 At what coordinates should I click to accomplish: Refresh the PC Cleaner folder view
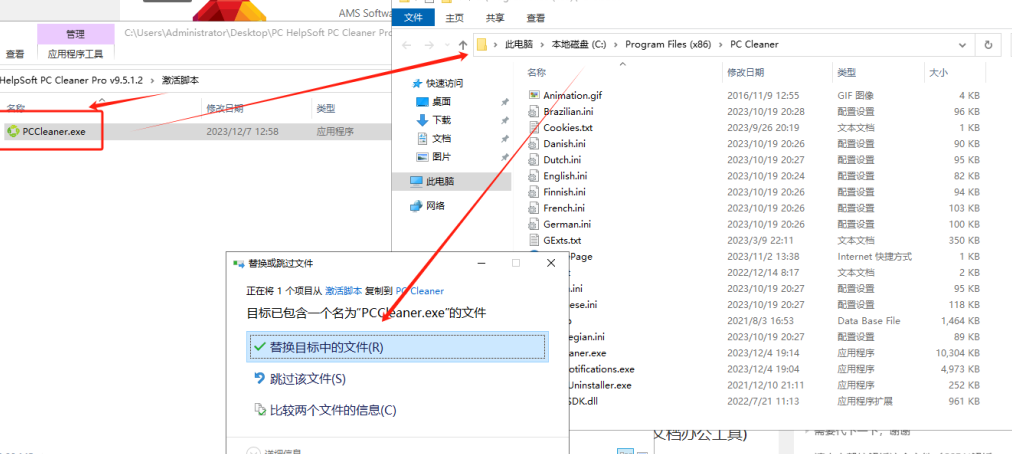click(x=987, y=45)
